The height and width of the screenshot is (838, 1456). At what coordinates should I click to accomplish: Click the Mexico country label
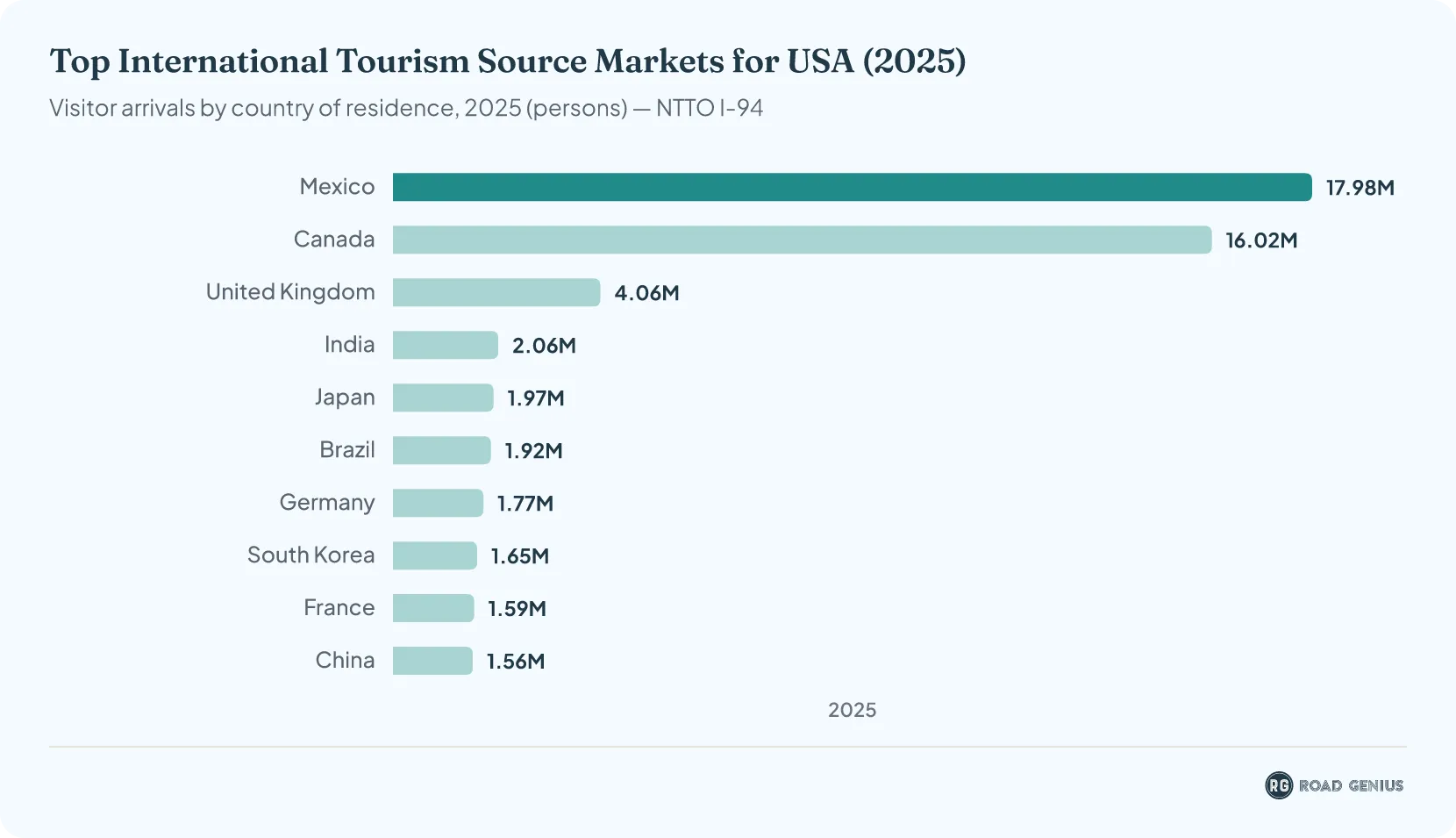click(337, 186)
